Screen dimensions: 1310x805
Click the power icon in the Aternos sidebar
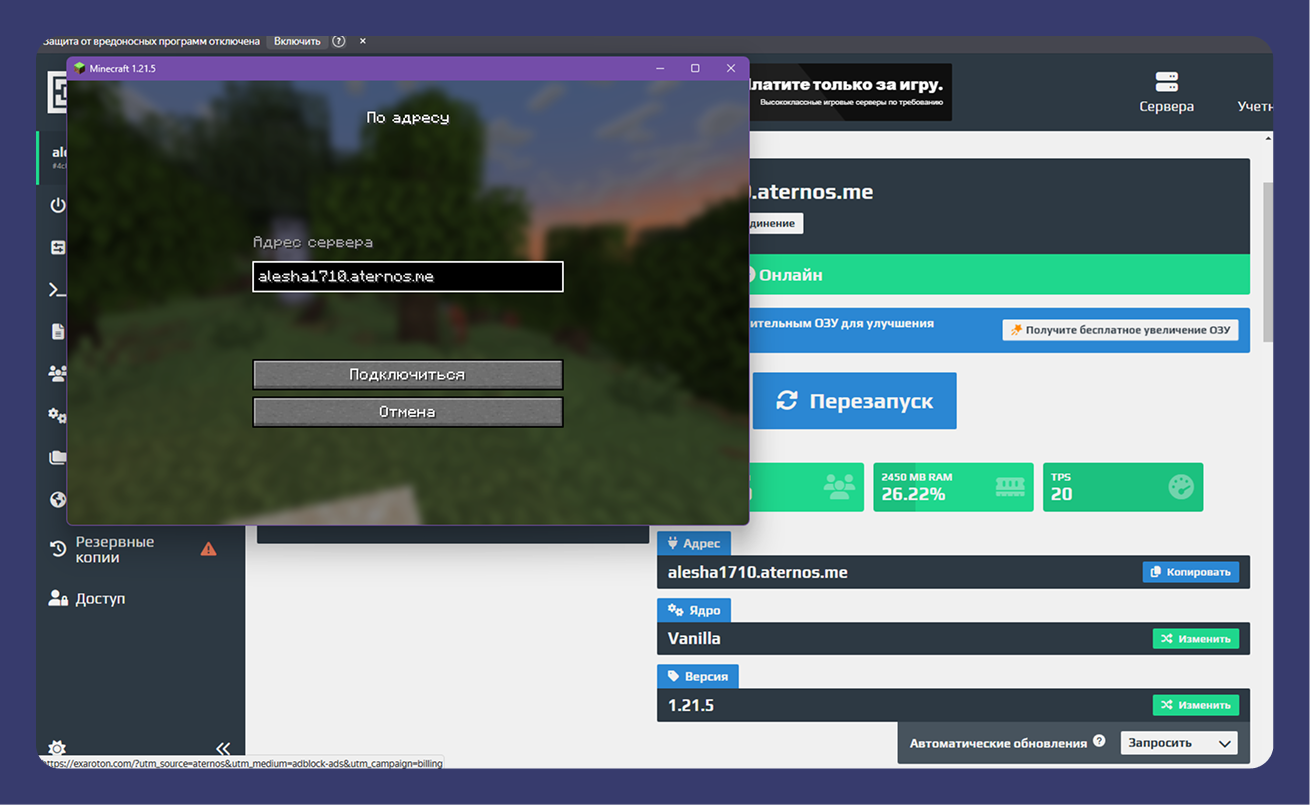click(x=57, y=205)
